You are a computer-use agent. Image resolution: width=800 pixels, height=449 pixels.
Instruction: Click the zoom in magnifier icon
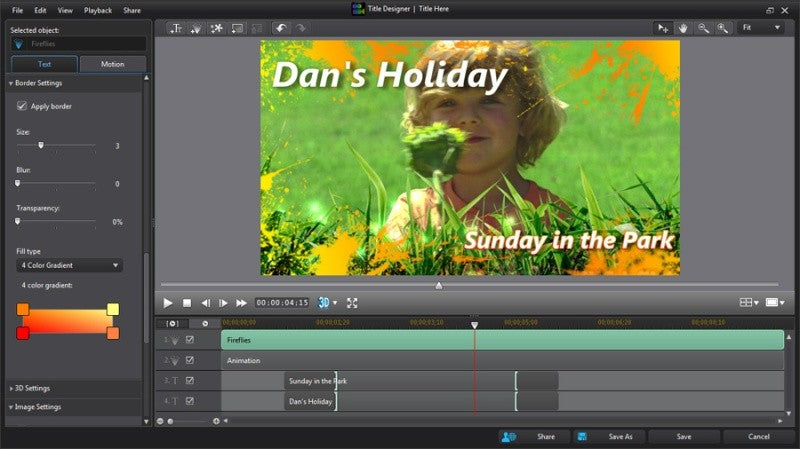tap(722, 28)
